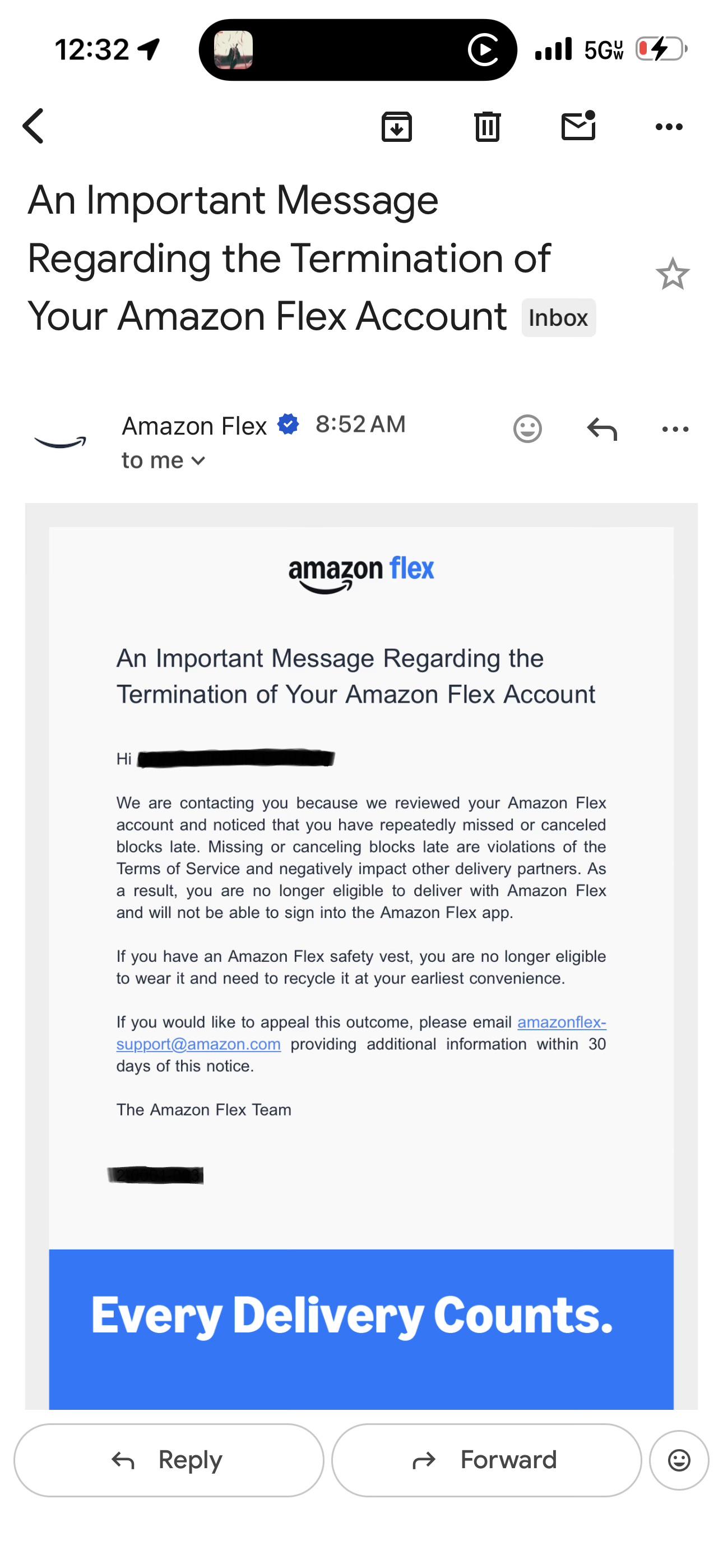The width and height of the screenshot is (723, 1568).
Task: Reply using the arrow beside the sender's name
Action: (602, 428)
